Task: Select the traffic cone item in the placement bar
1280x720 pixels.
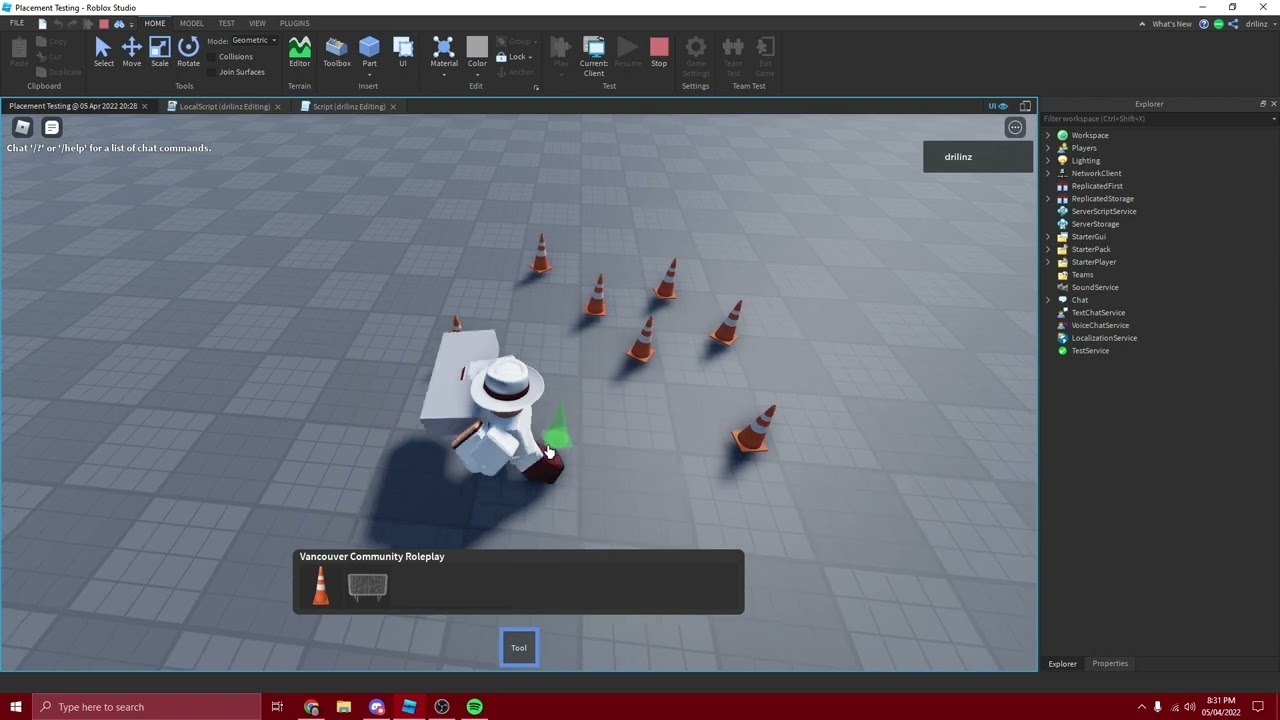Action: click(x=320, y=586)
